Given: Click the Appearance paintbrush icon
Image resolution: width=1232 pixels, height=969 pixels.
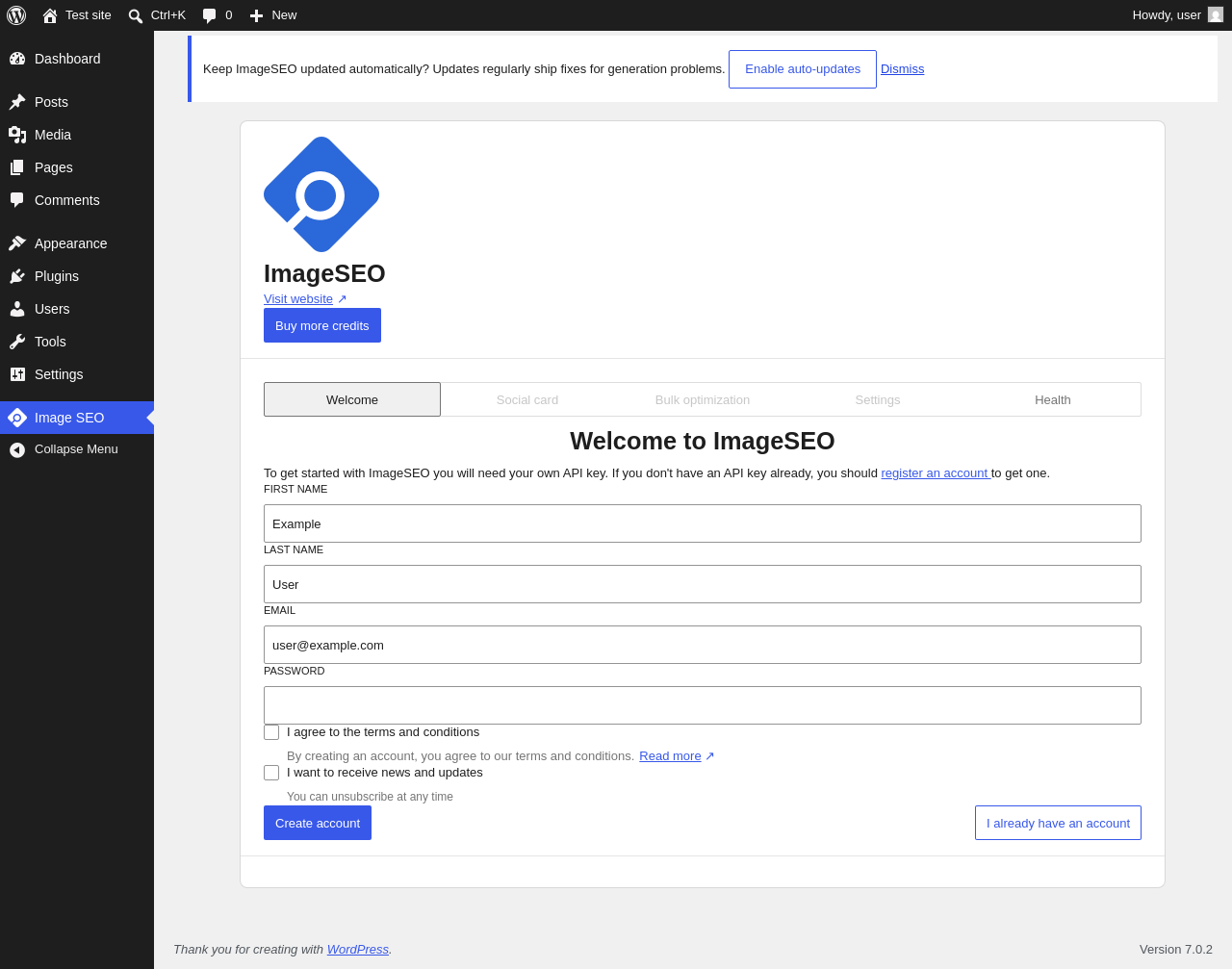Looking at the screenshot, I should coord(17,243).
